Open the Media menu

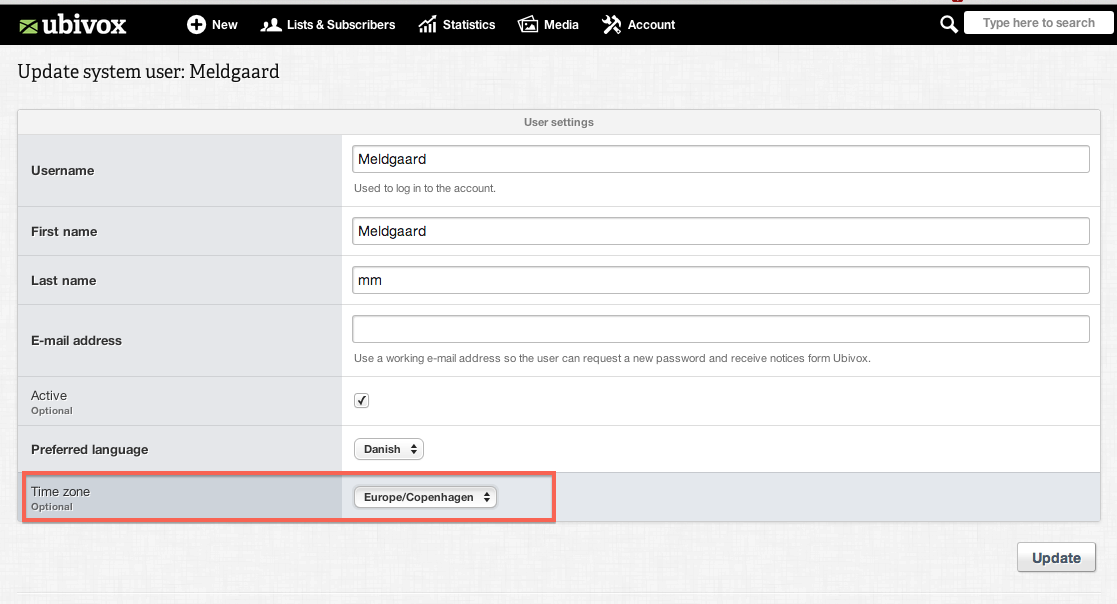(x=548, y=24)
